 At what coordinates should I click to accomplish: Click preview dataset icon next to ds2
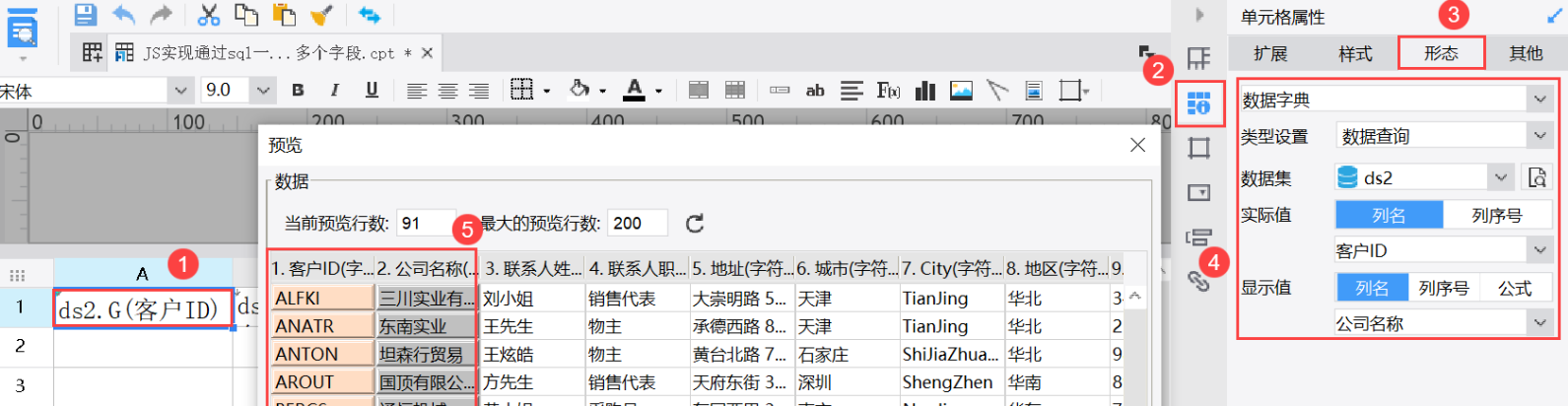(1536, 177)
